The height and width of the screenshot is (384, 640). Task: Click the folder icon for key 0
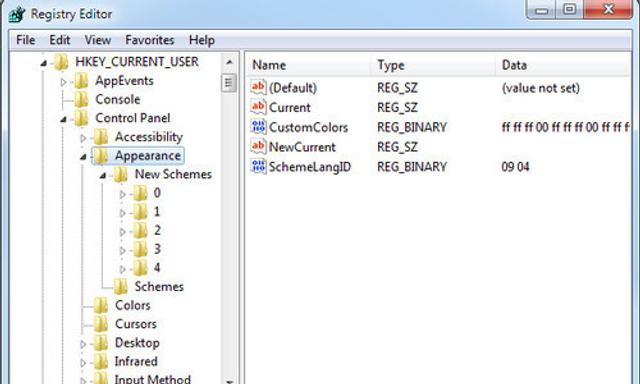point(140,193)
